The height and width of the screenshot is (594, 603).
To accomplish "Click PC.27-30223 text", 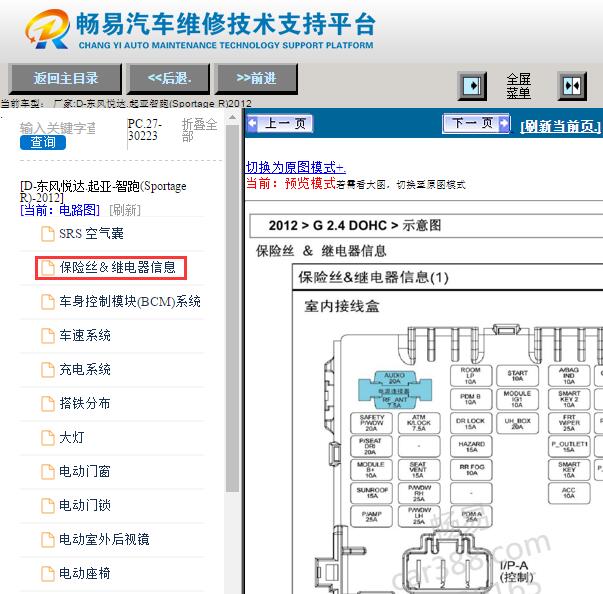I will [x=144, y=130].
